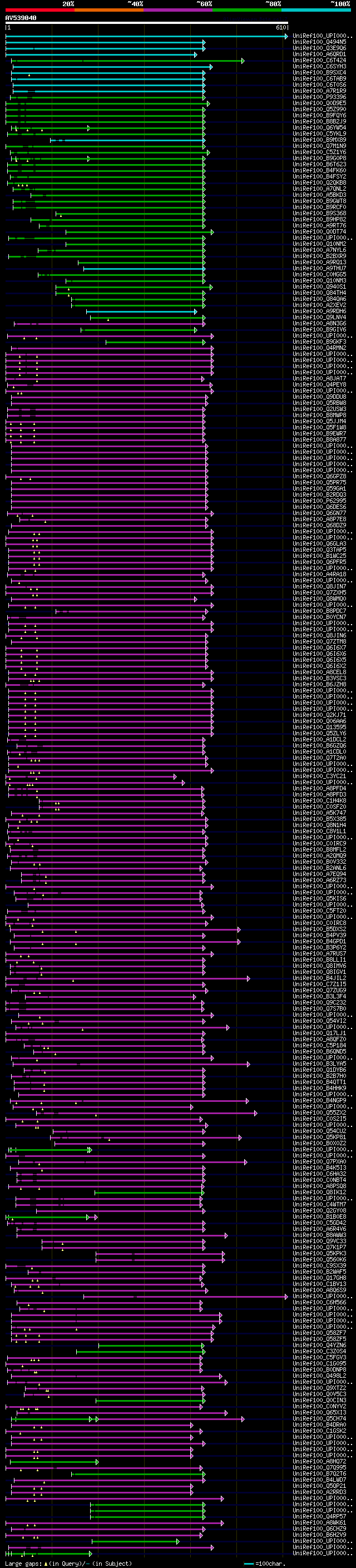The width and height of the screenshot is (356, 1568).
Task: Select hit label UniRef100_P62995
Action: pyautogui.click(x=319, y=501)
